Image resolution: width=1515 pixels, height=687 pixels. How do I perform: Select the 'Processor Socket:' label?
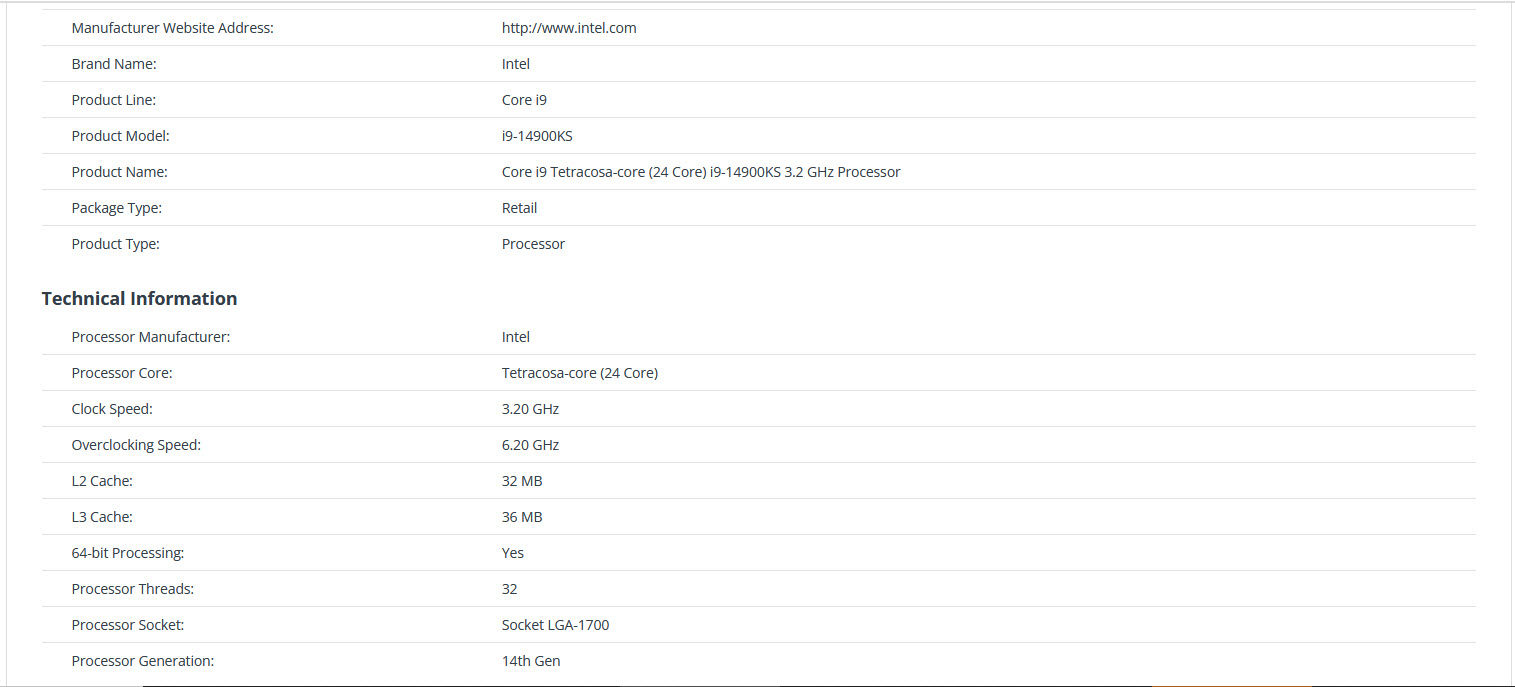(x=128, y=625)
